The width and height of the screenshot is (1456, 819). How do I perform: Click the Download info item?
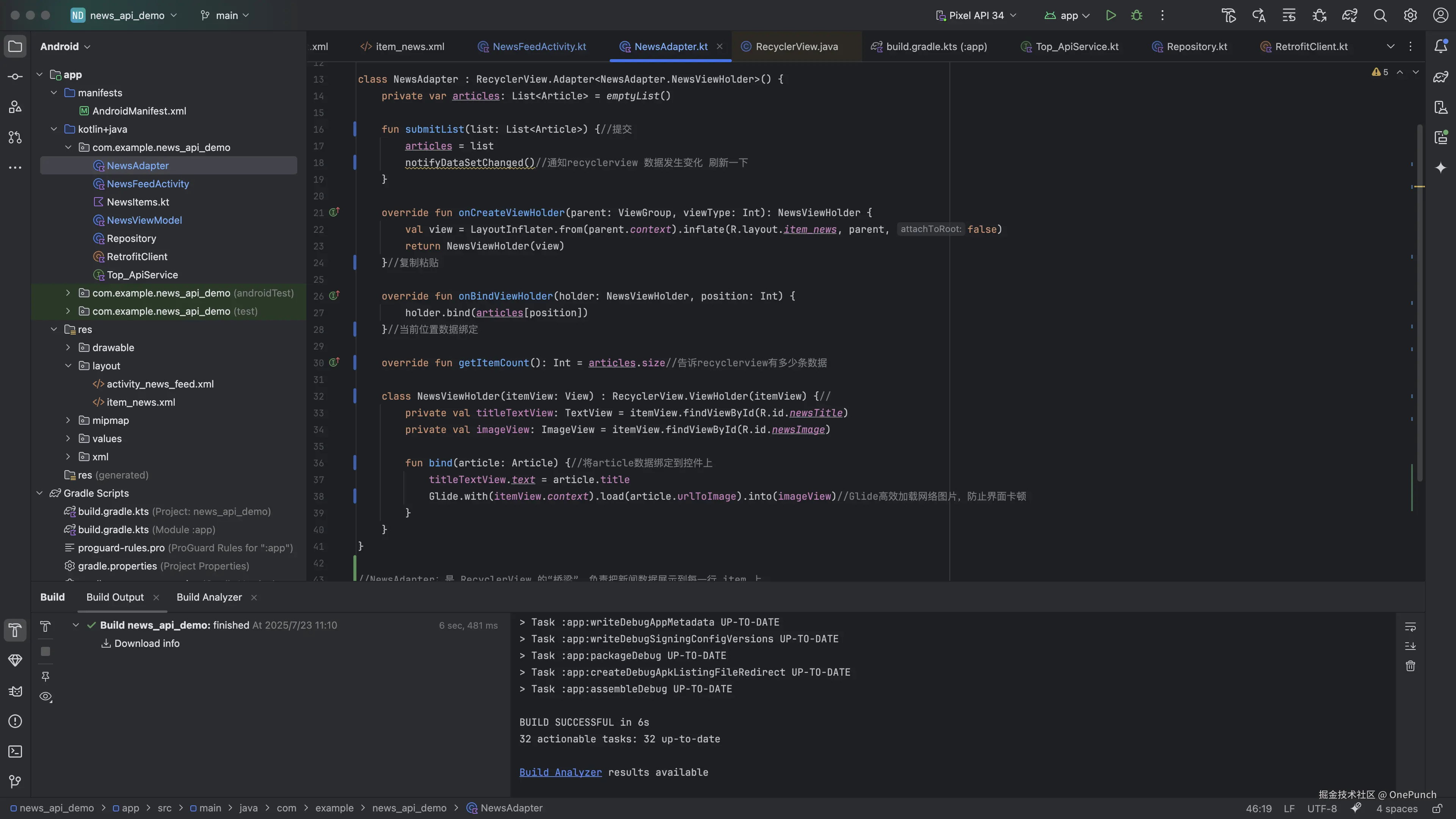click(x=146, y=644)
